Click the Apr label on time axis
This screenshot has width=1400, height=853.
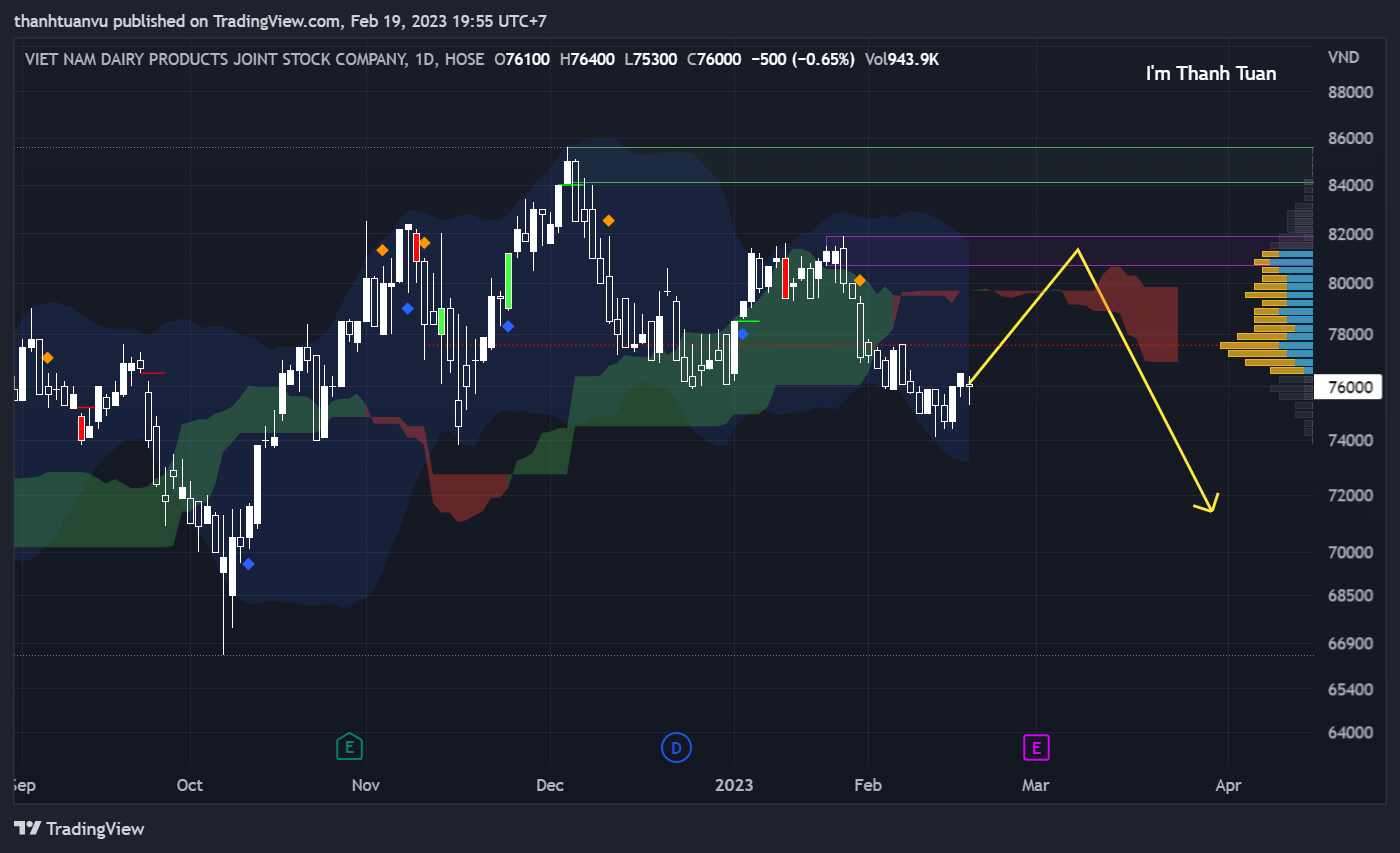tap(1228, 785)
